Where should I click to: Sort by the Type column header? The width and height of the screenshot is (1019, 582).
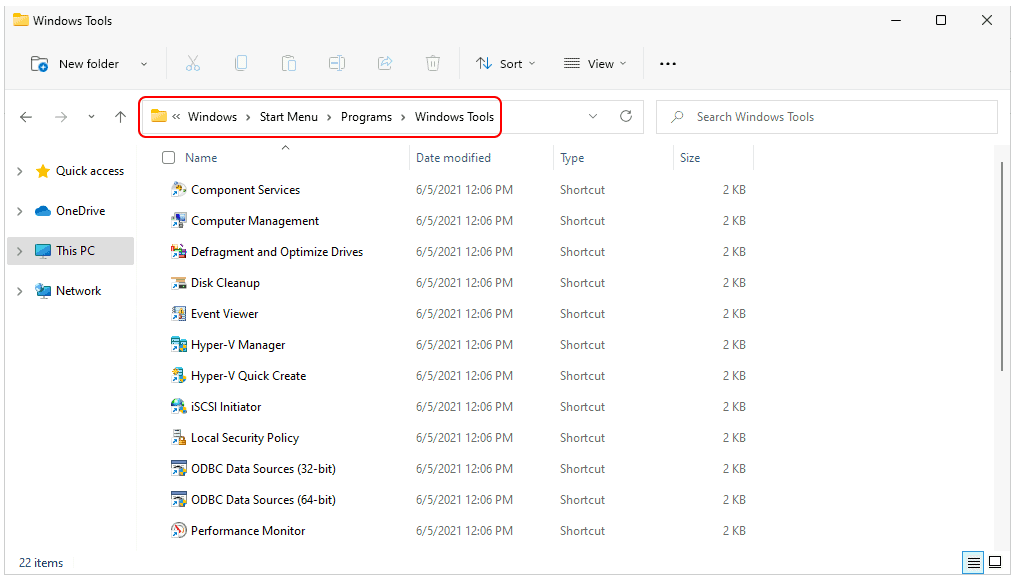coord(572,158)
